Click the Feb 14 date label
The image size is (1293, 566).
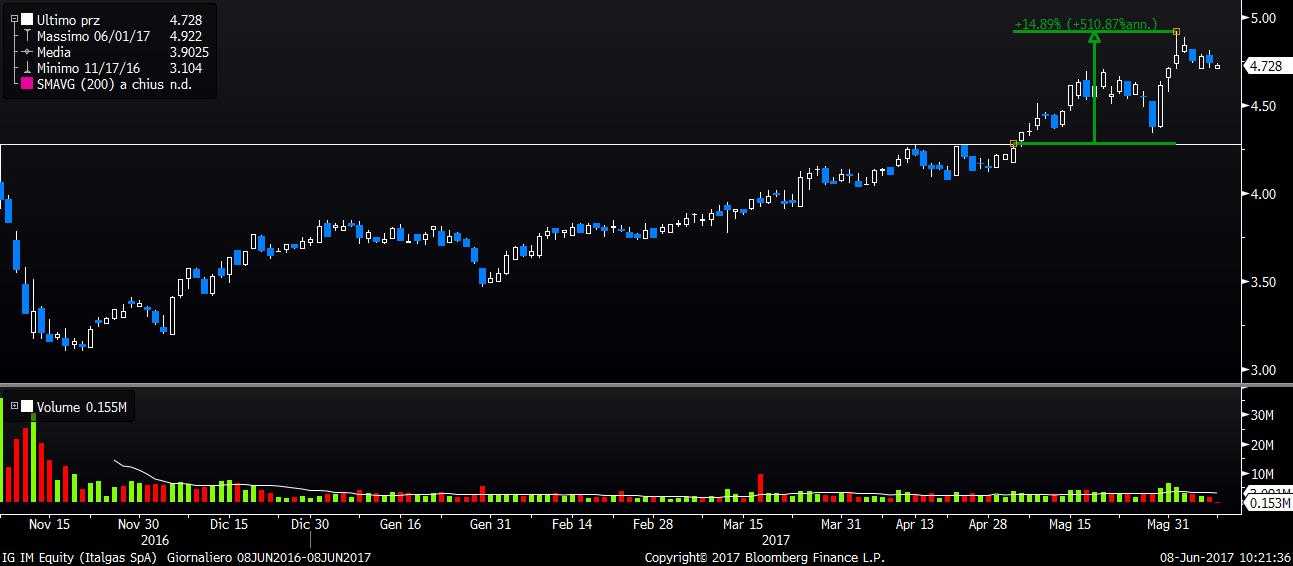pyautogui.click(x=572, y=524)
